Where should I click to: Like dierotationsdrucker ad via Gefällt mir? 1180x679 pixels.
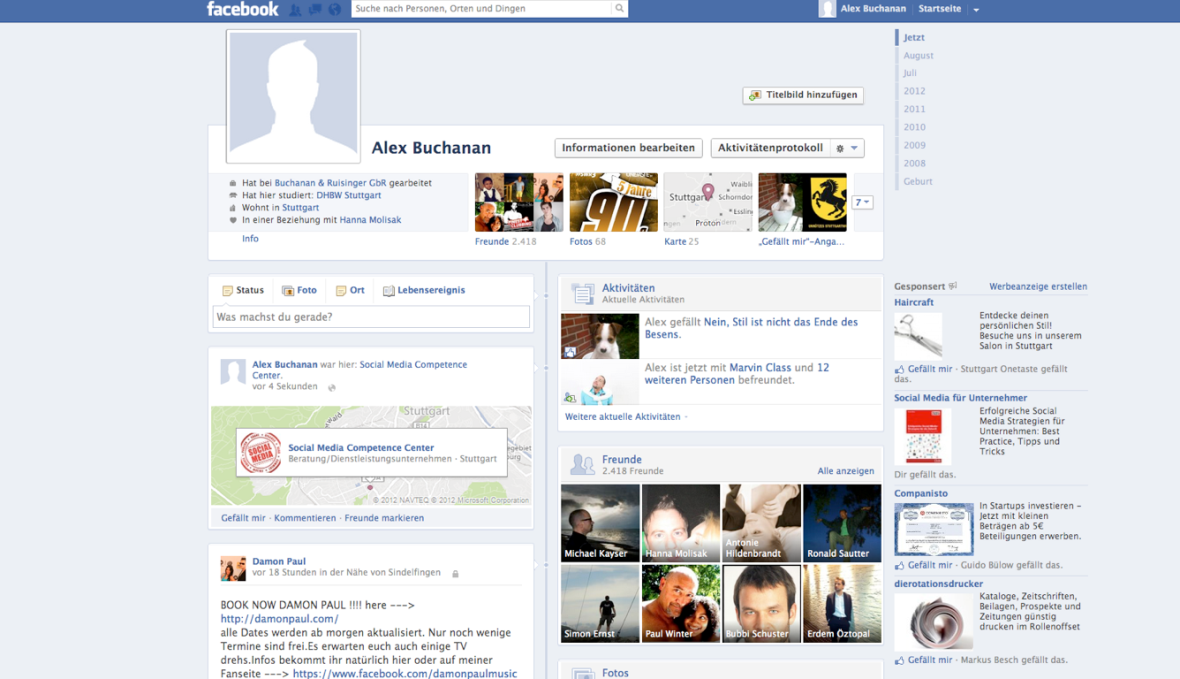point(930,659)
